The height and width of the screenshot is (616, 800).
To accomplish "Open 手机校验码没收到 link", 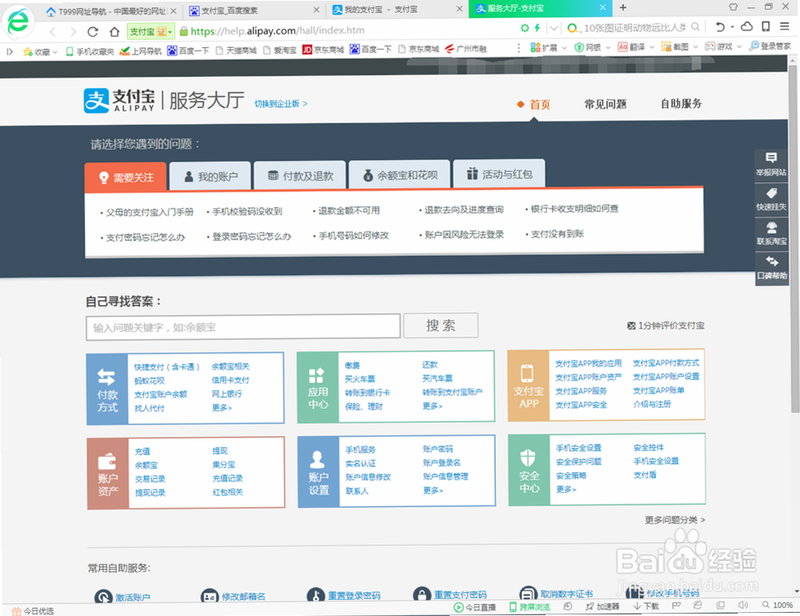I will point(247,211).
